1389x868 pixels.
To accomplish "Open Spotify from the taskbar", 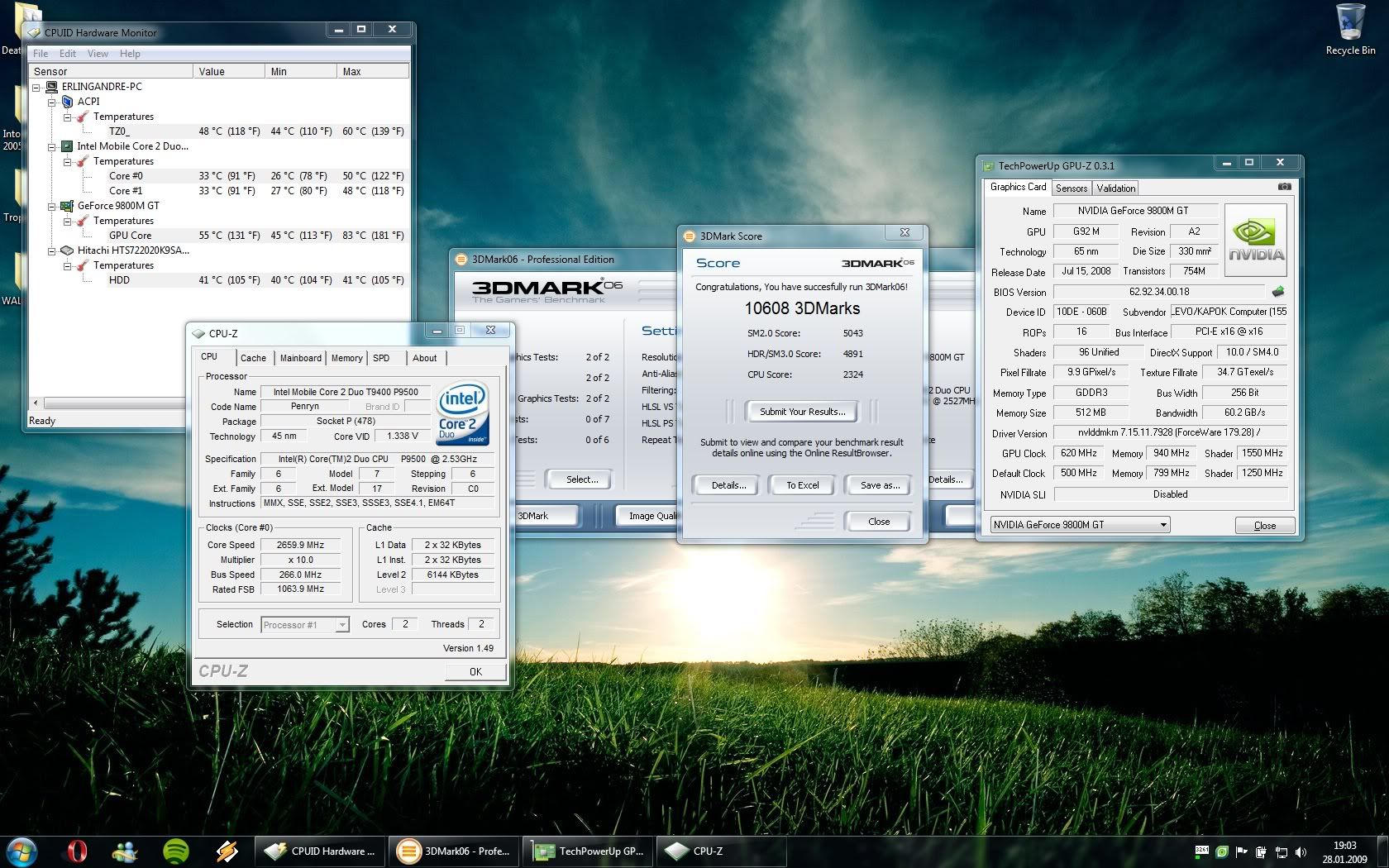I will pyautogui.click(x=176, y=851).
